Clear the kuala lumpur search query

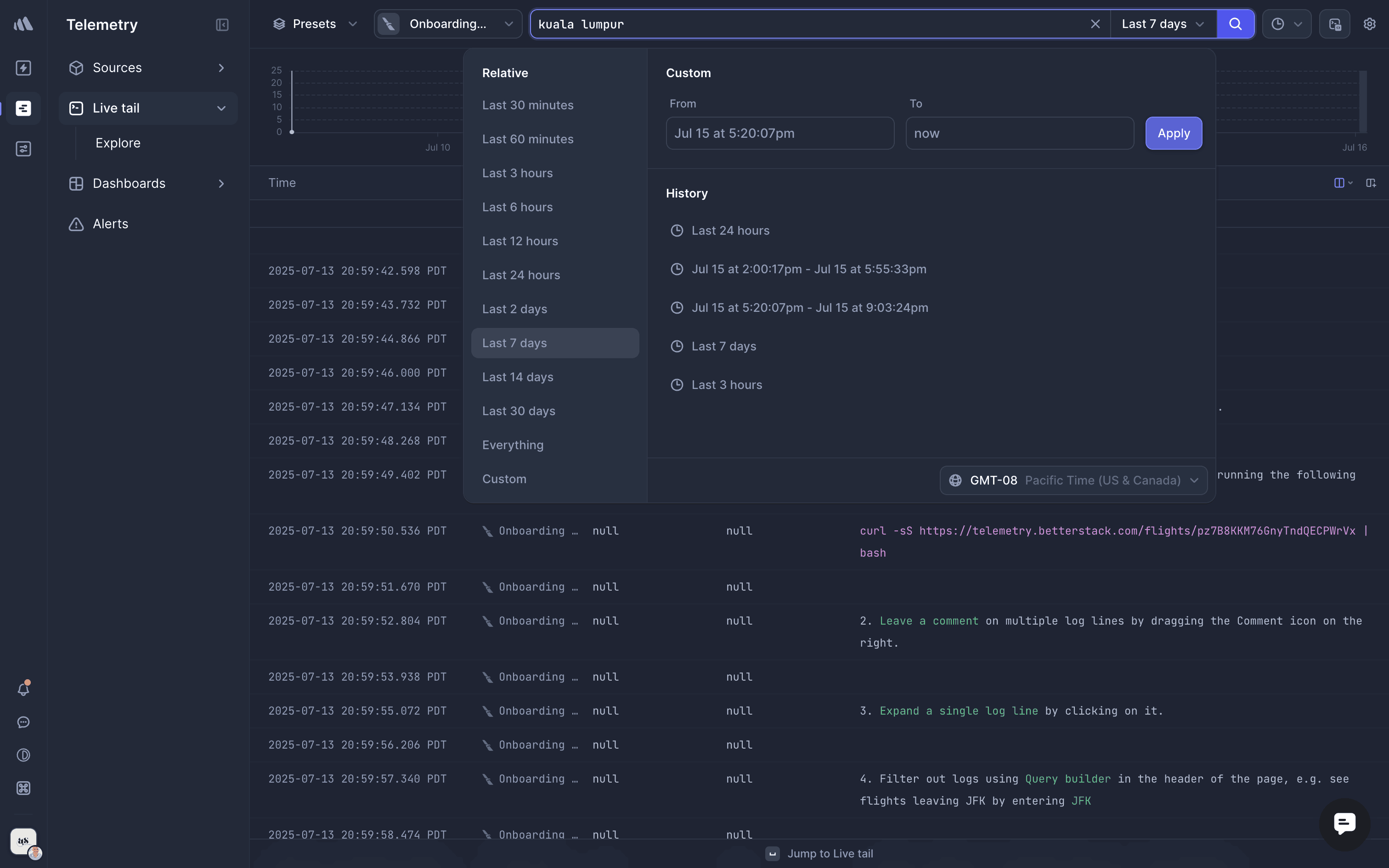[x=1095, y=24]
